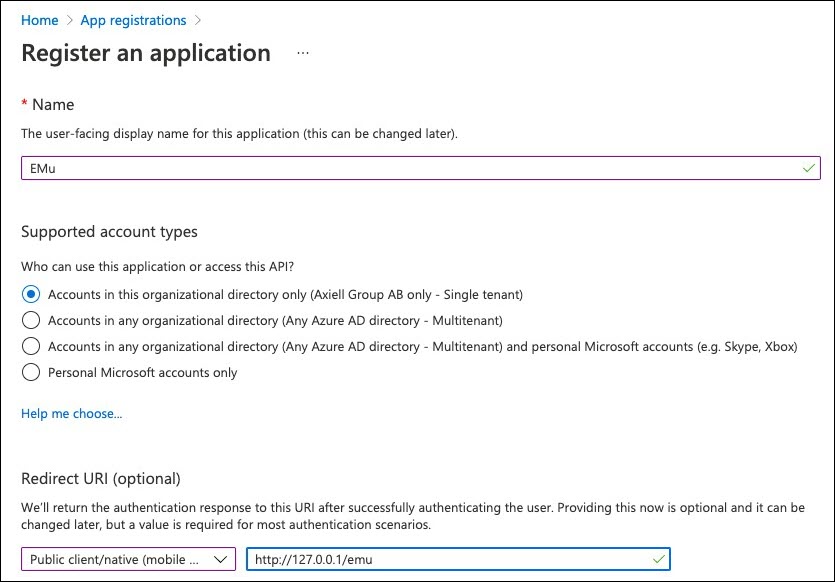This screenshot has height=582, width=835.
Task: Click the required Name field label
Action: pos(53,104)
